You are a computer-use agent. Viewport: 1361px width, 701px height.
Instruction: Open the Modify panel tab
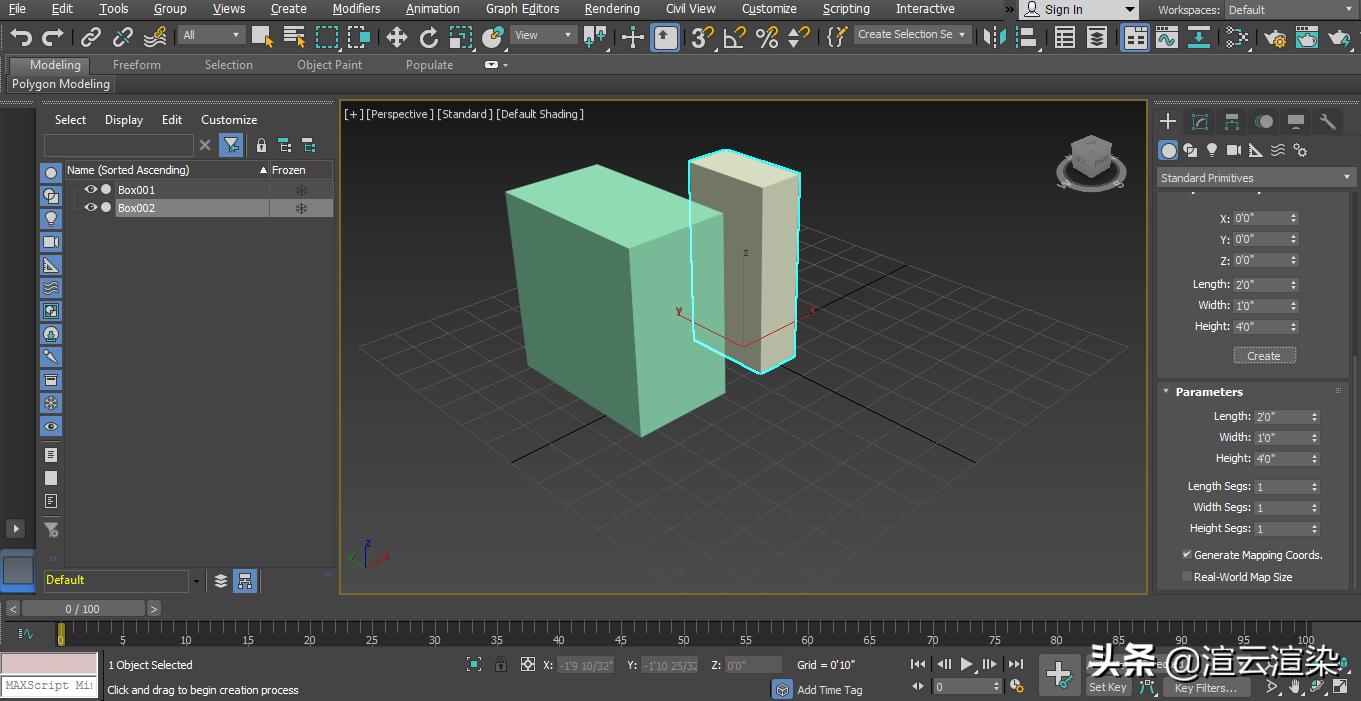click(x=1199, y=121)
